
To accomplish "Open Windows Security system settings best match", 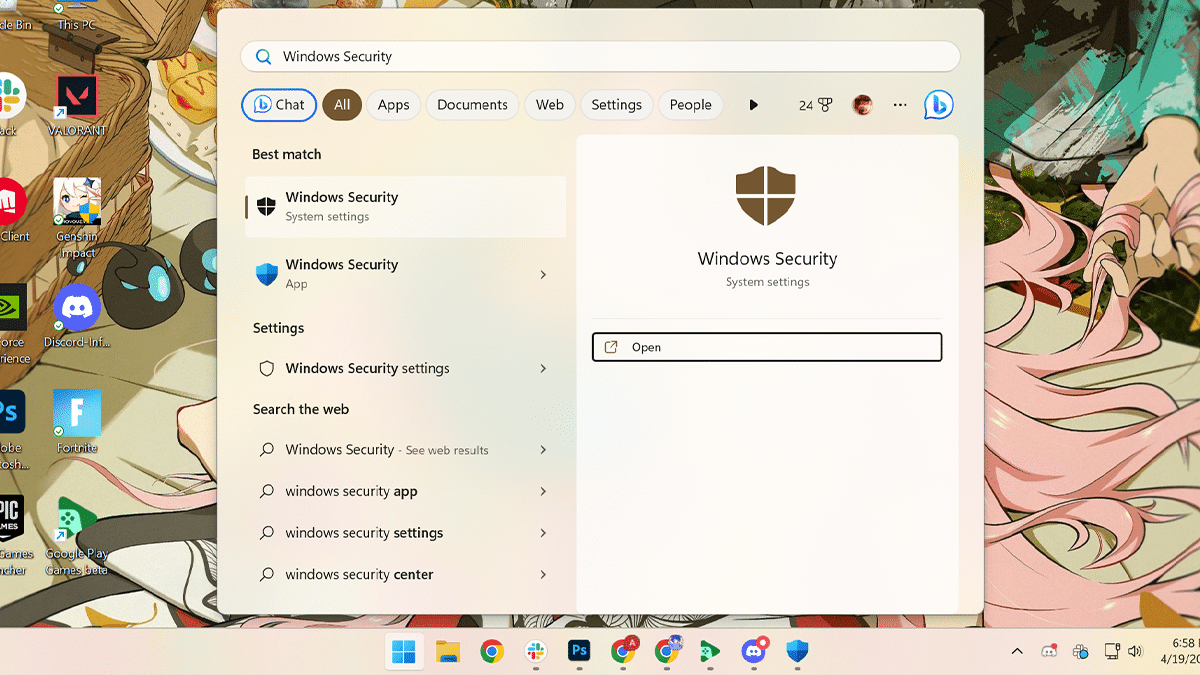I will tap(405, 206).
